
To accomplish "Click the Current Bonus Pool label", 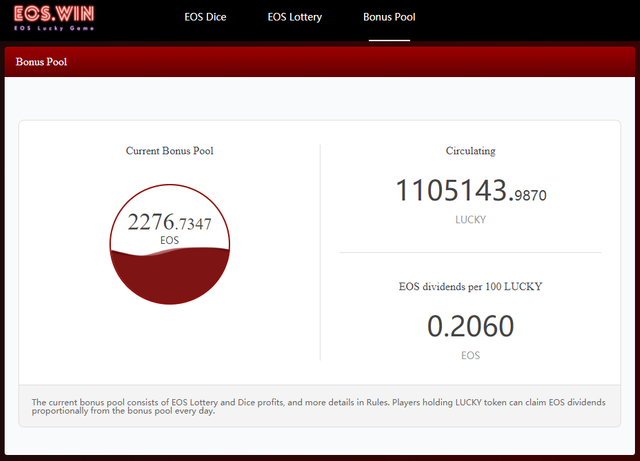I will pos(170,151).
